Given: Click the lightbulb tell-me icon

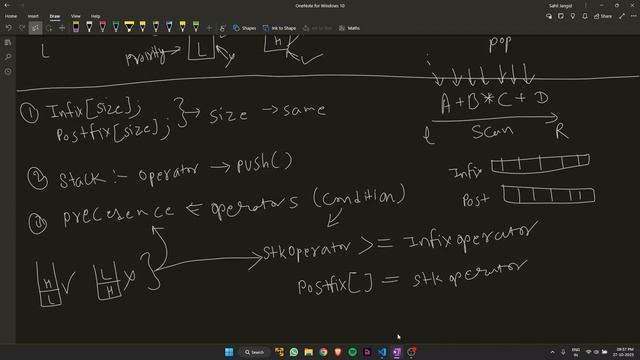Looking at the screenshot, I should pos(573,16).
